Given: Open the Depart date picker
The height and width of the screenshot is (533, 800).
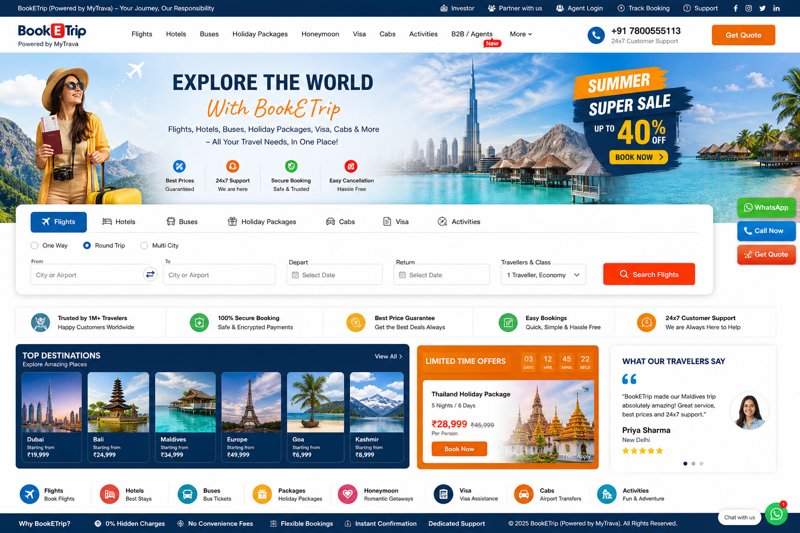Looking at the screenshot, I should (x=335, y=274).
